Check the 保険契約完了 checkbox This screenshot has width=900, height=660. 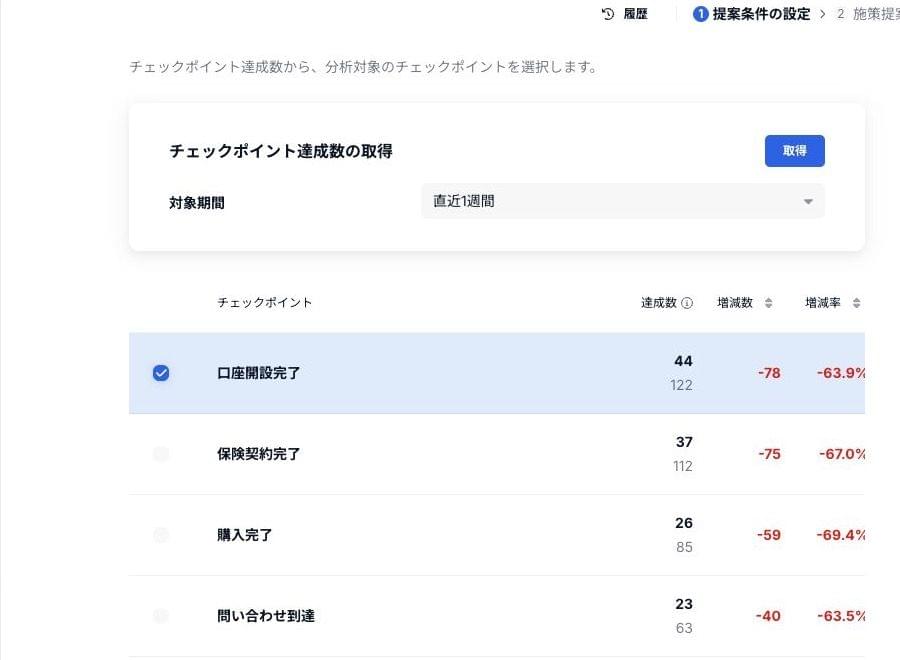(161, 454)
